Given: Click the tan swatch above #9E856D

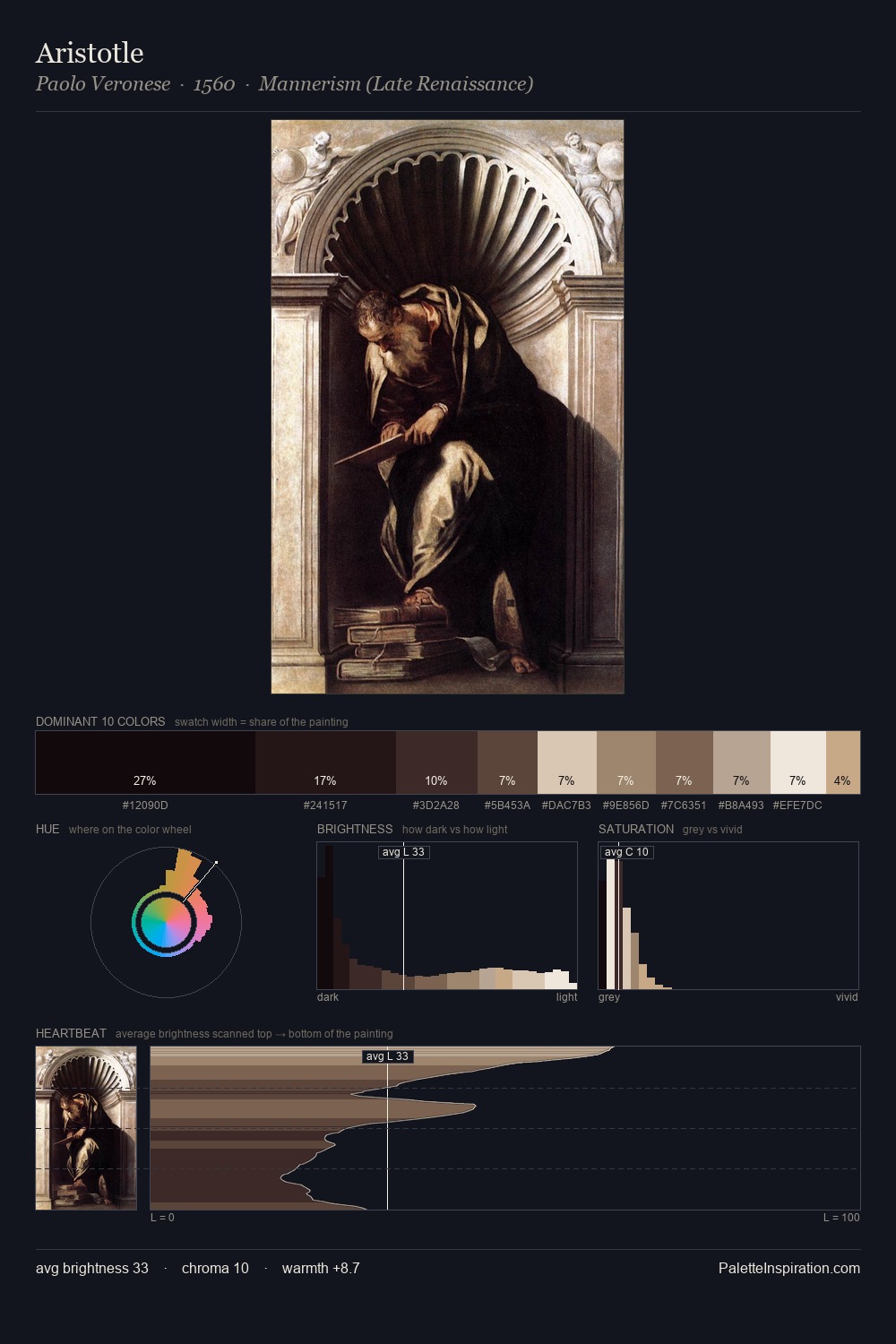Looking at the screenshot, I should point(625,762).
